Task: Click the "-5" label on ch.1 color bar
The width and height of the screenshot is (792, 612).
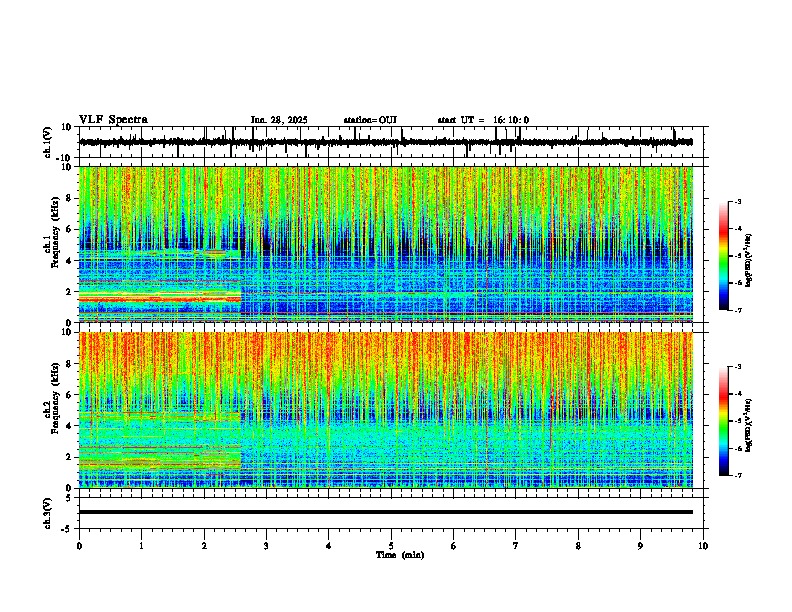Action: 738,256
